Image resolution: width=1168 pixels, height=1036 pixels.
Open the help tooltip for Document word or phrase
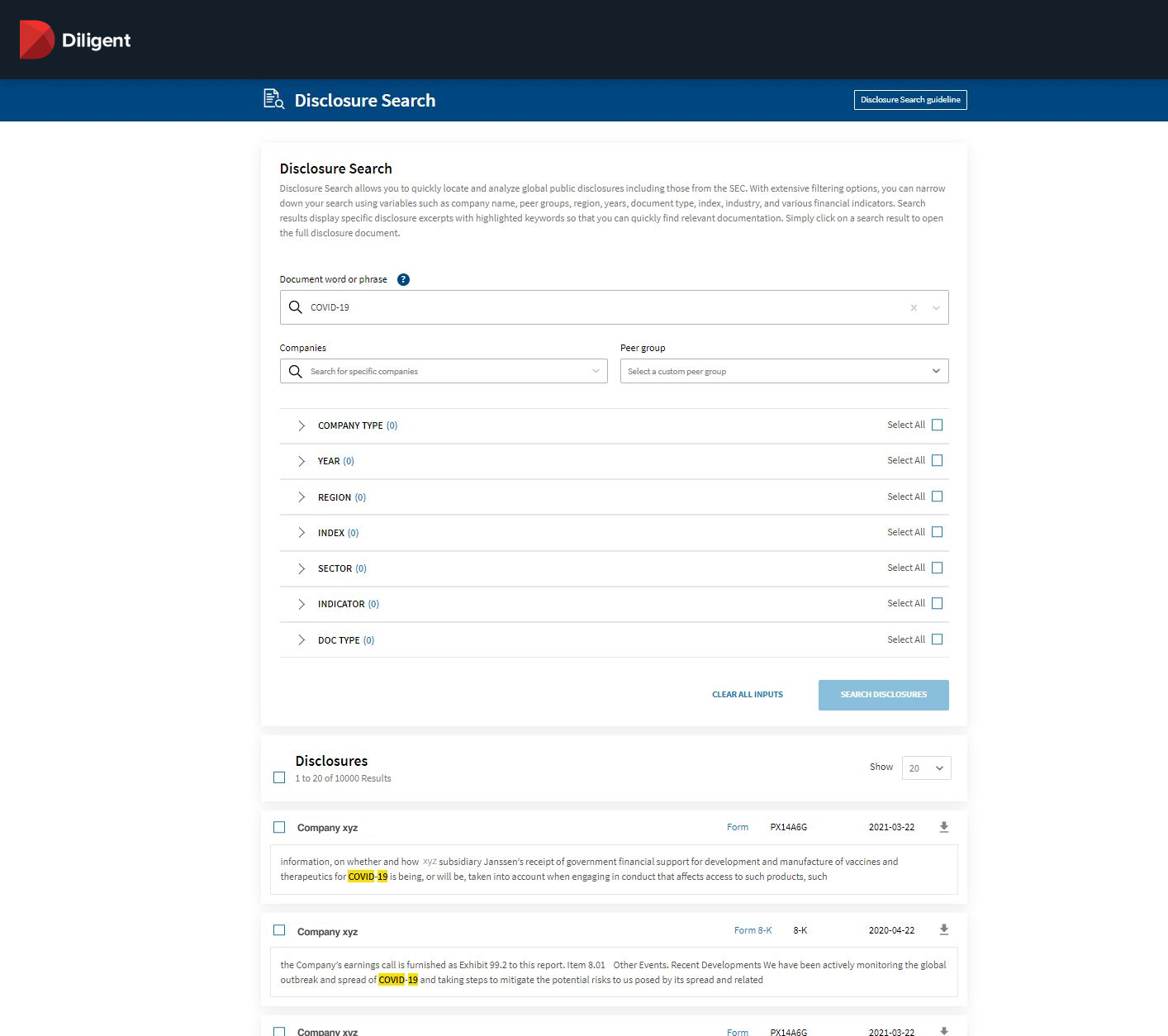tap(403, 279)
